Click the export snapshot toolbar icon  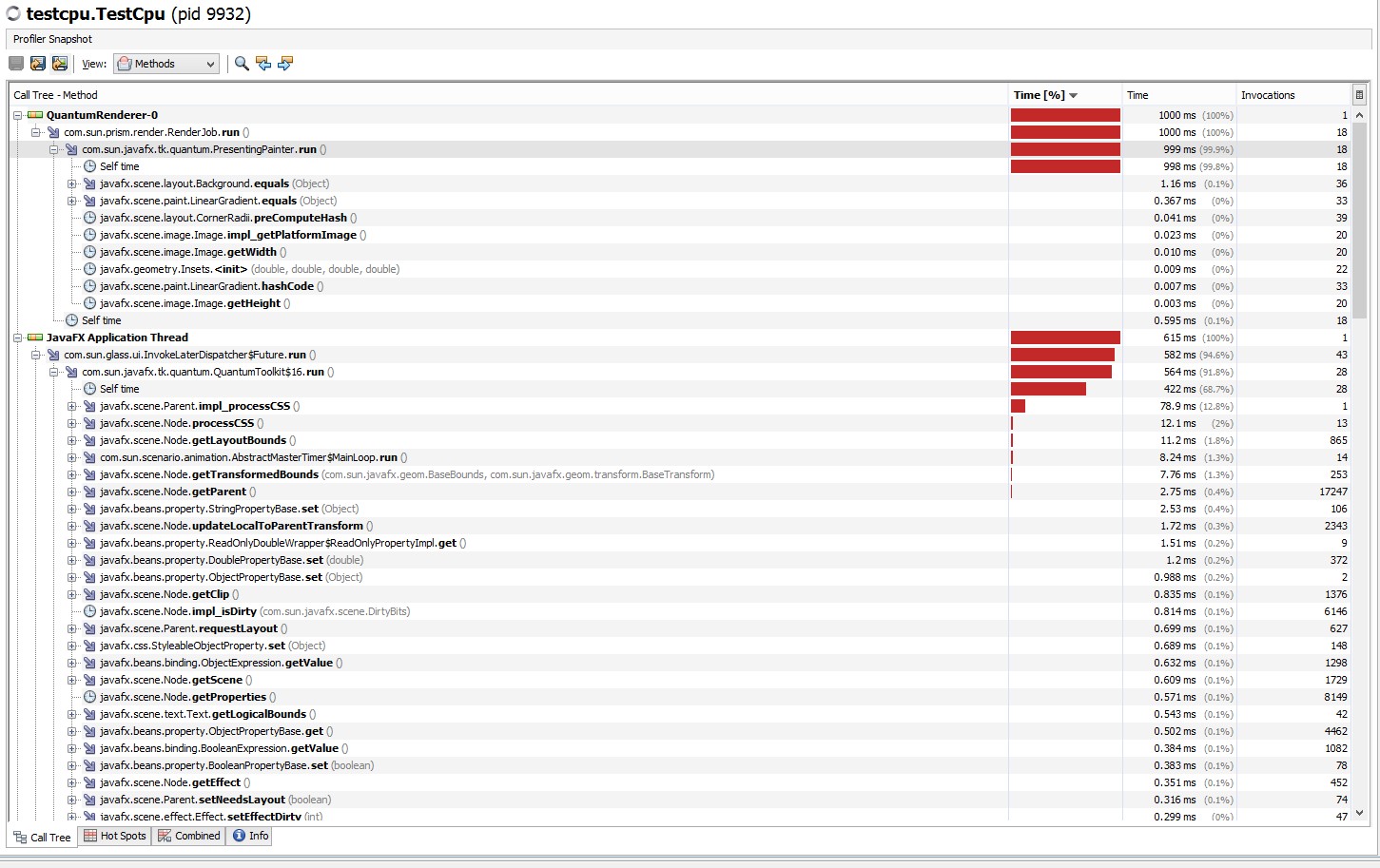38,64
